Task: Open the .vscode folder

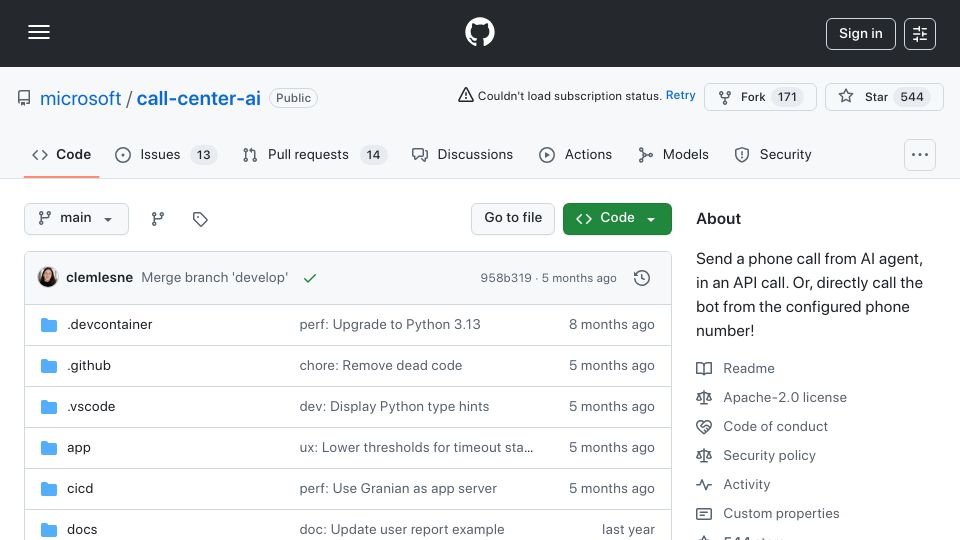Action: [x=91, y=407]
